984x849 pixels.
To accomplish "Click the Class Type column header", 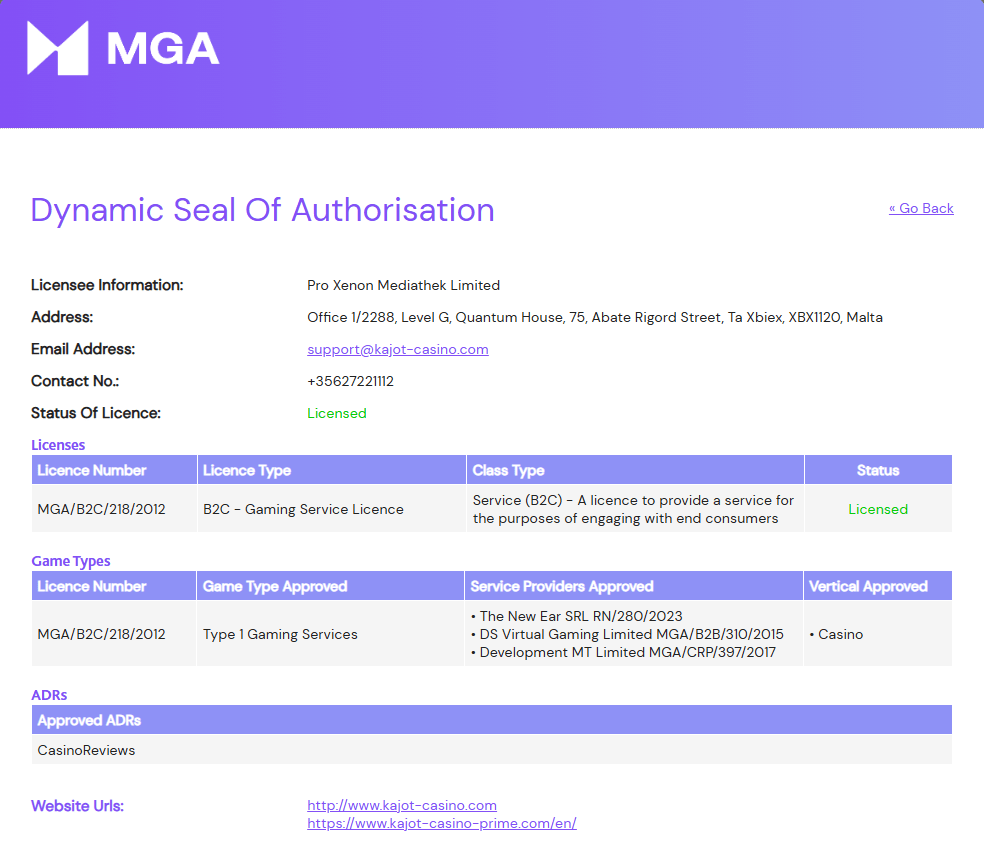I will [x=635, y=470].
